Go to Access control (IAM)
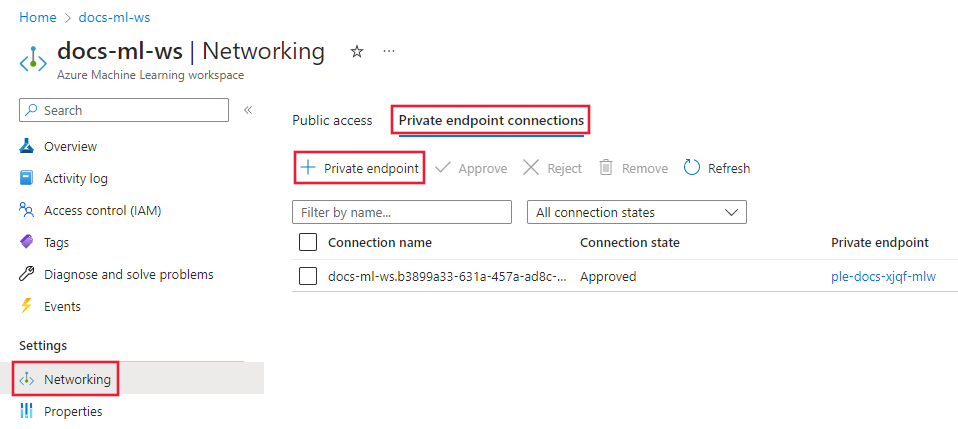The height and width of the screenshot is (429, 958). point(102,210)
